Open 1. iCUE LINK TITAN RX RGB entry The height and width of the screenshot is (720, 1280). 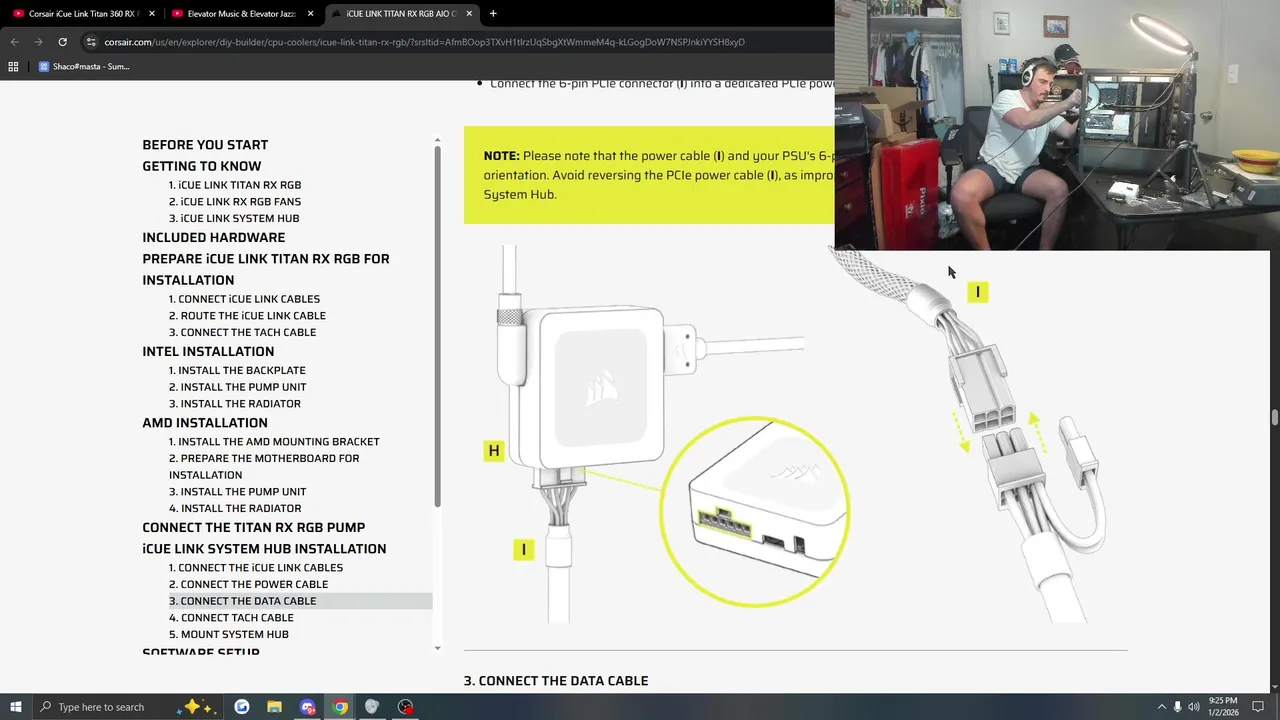coord(235,185)
